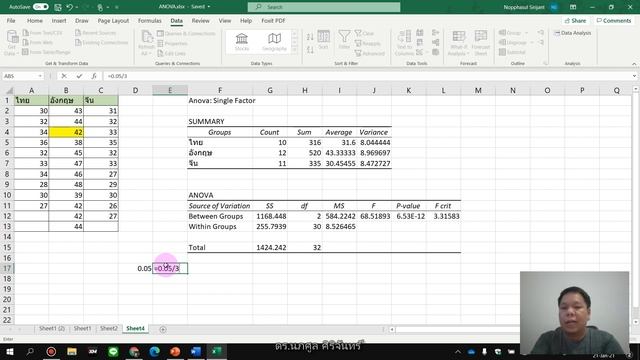Open Recent Sources
This screenshot has width=640, height=360.
[96, 33]
